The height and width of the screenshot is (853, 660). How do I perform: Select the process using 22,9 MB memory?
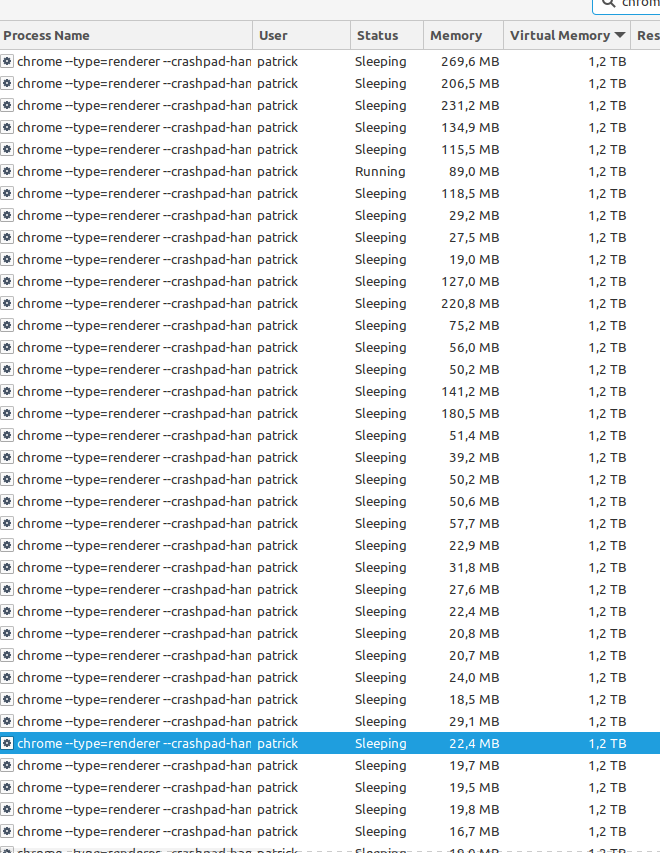point(330,546)
